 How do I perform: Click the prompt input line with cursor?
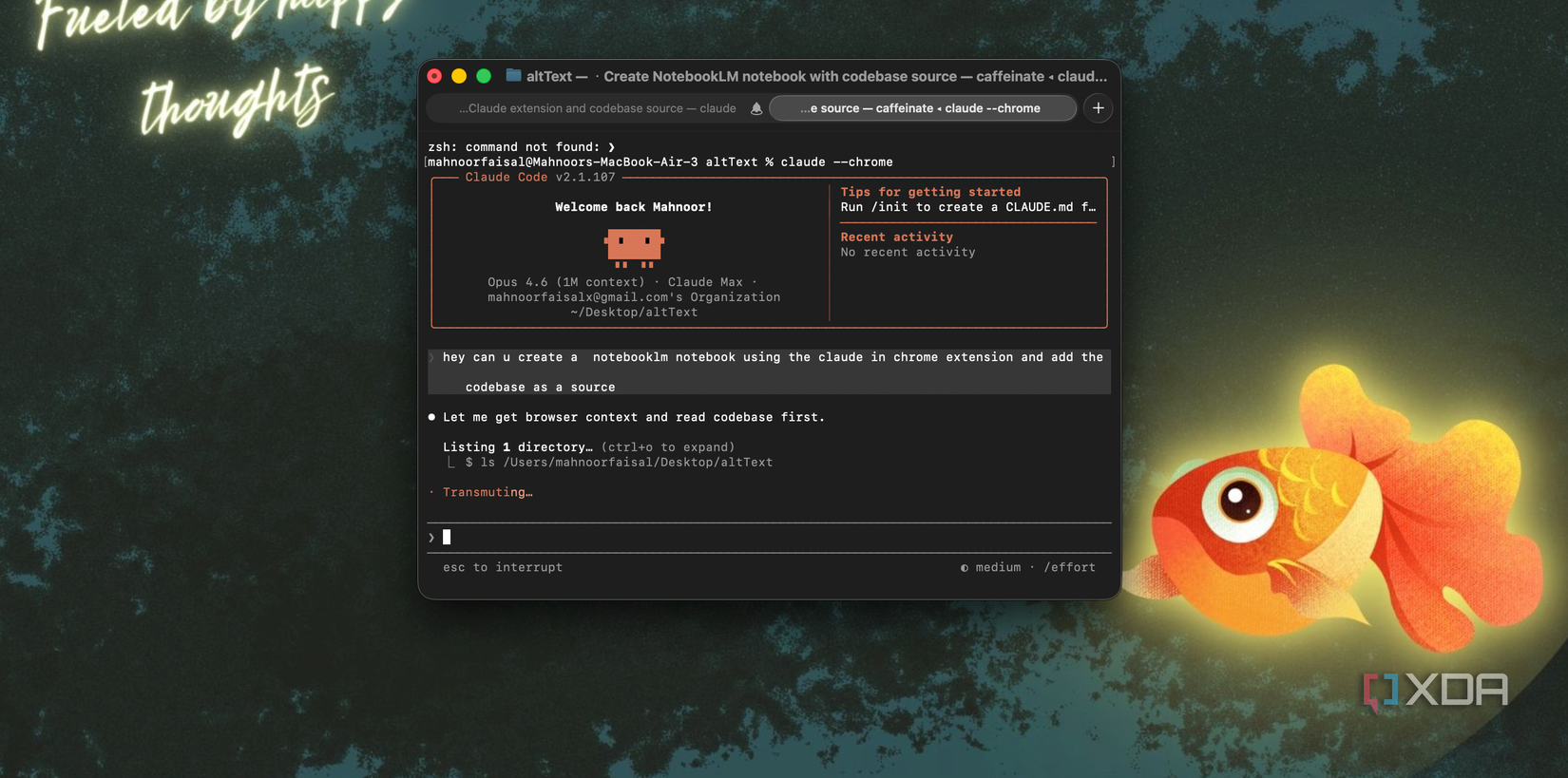pyautogui.click(x=769, y=538)
